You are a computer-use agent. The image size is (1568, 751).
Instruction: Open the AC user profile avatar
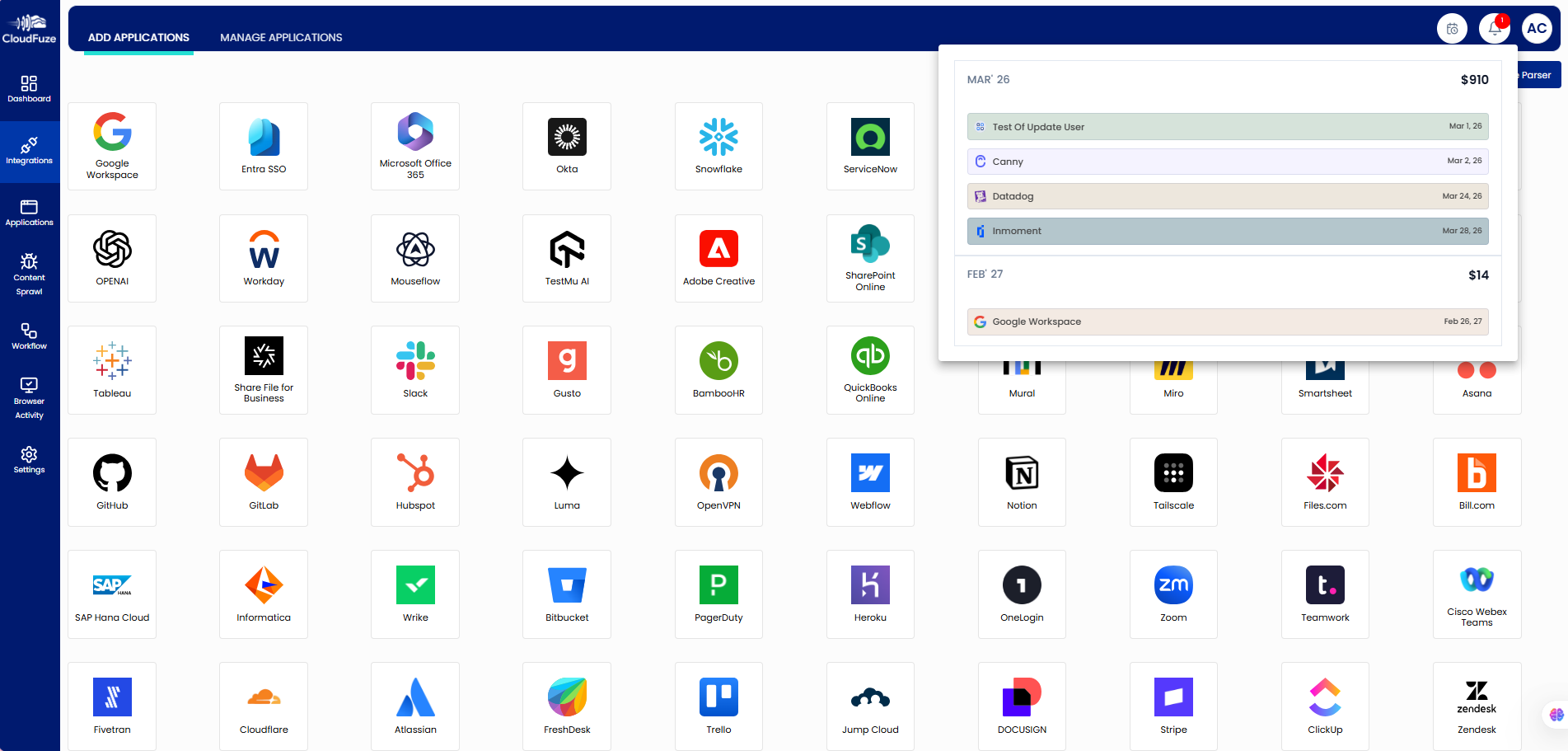click(1536, 29)
